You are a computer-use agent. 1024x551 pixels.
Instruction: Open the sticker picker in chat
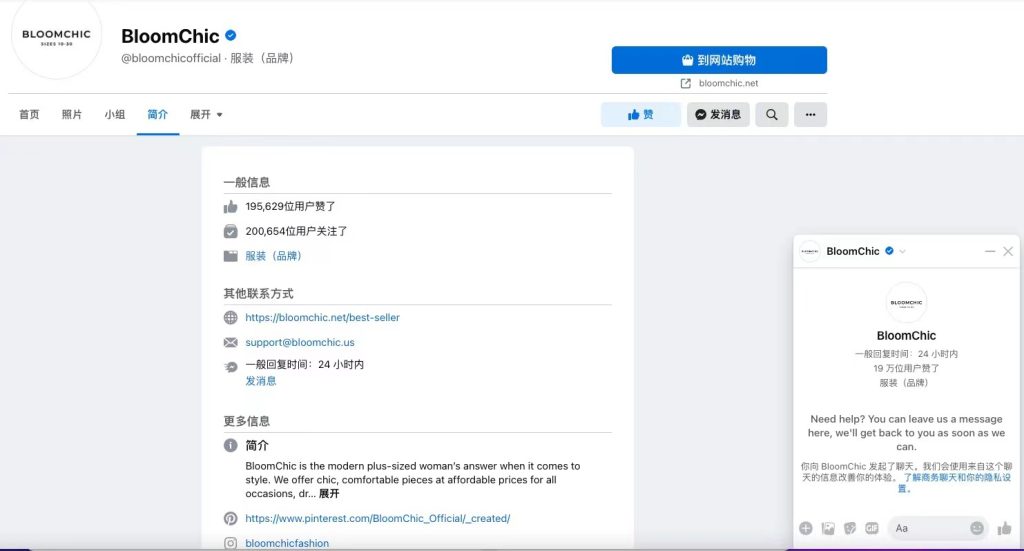[850, 528]
